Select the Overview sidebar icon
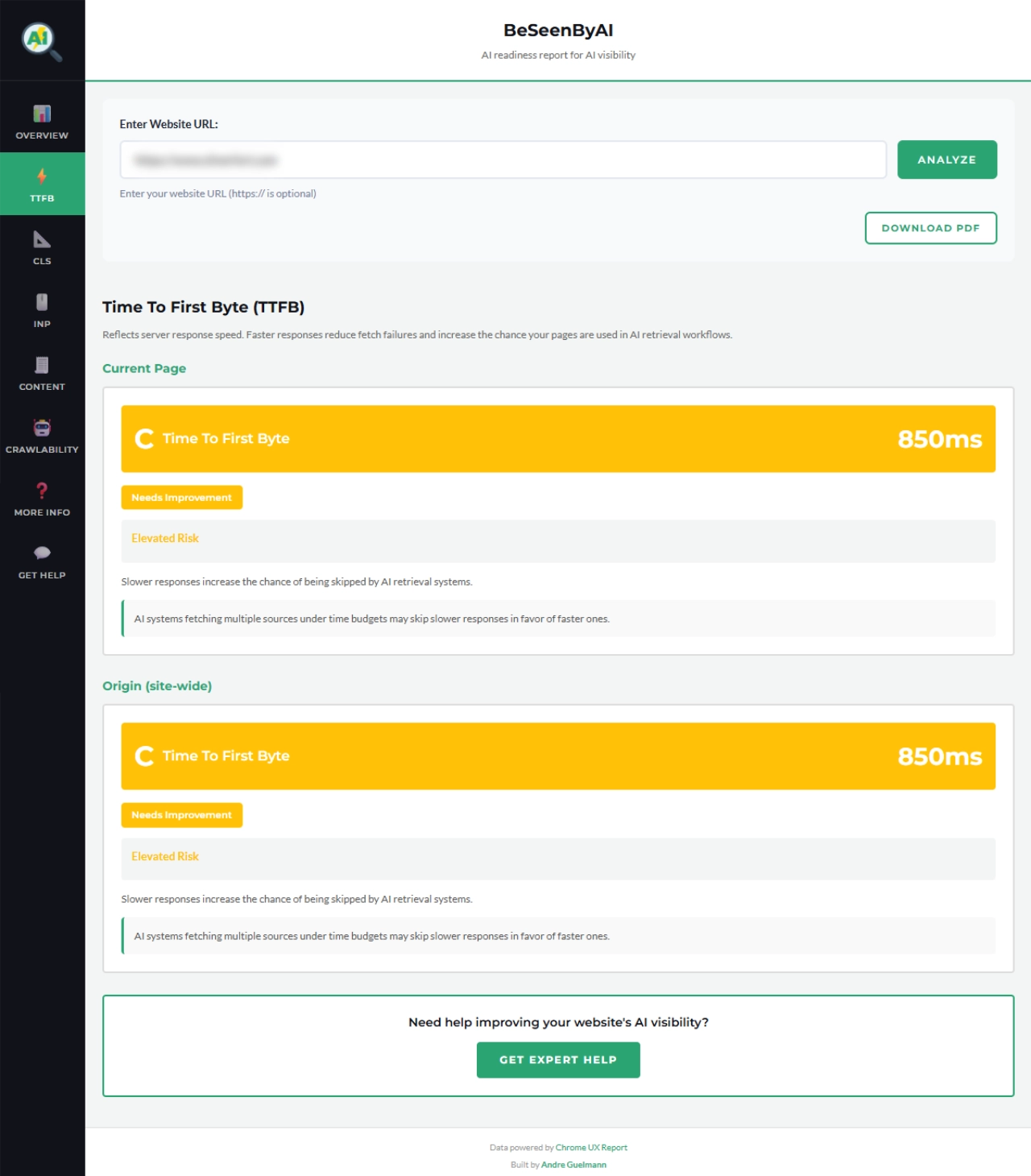The width and height of the screenshot is (1031, 1176). 41,113
